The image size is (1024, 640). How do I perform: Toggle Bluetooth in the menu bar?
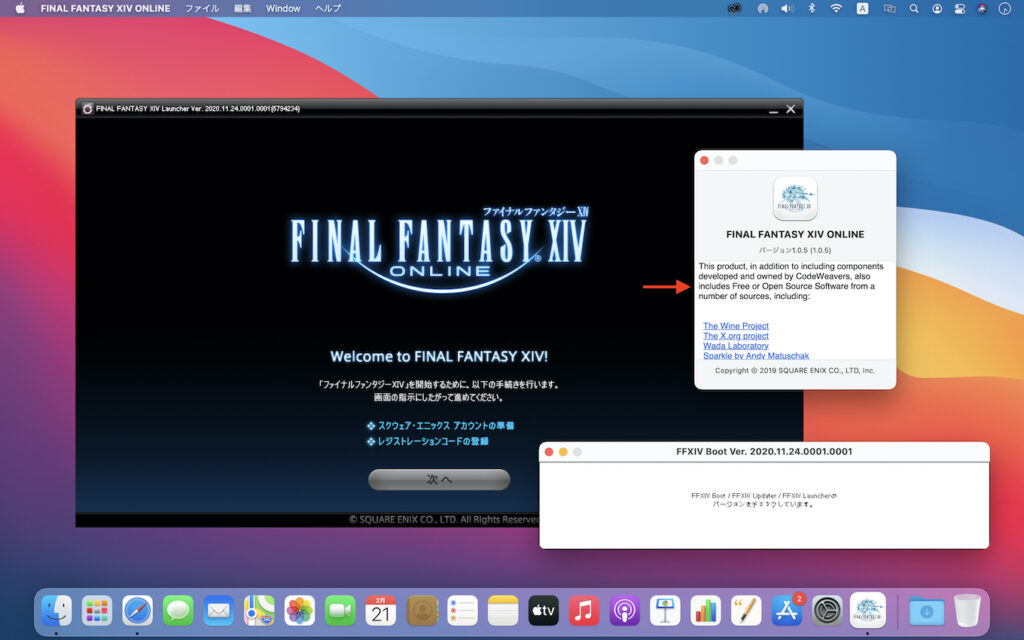810,8
